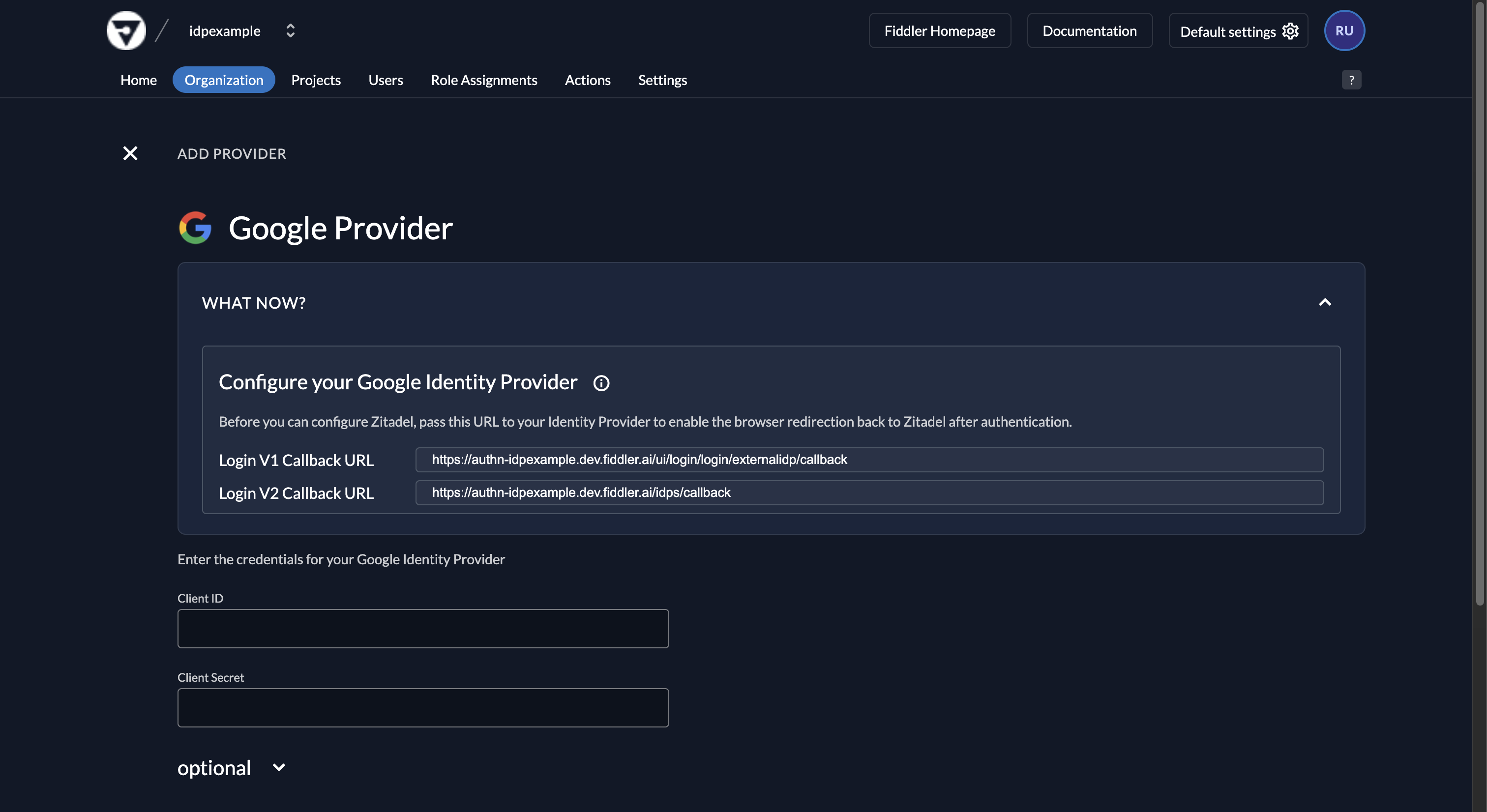Open the RU user avatar menu
The width and height of the screenshot is (1487, 812).
[x=1344, y=30]
